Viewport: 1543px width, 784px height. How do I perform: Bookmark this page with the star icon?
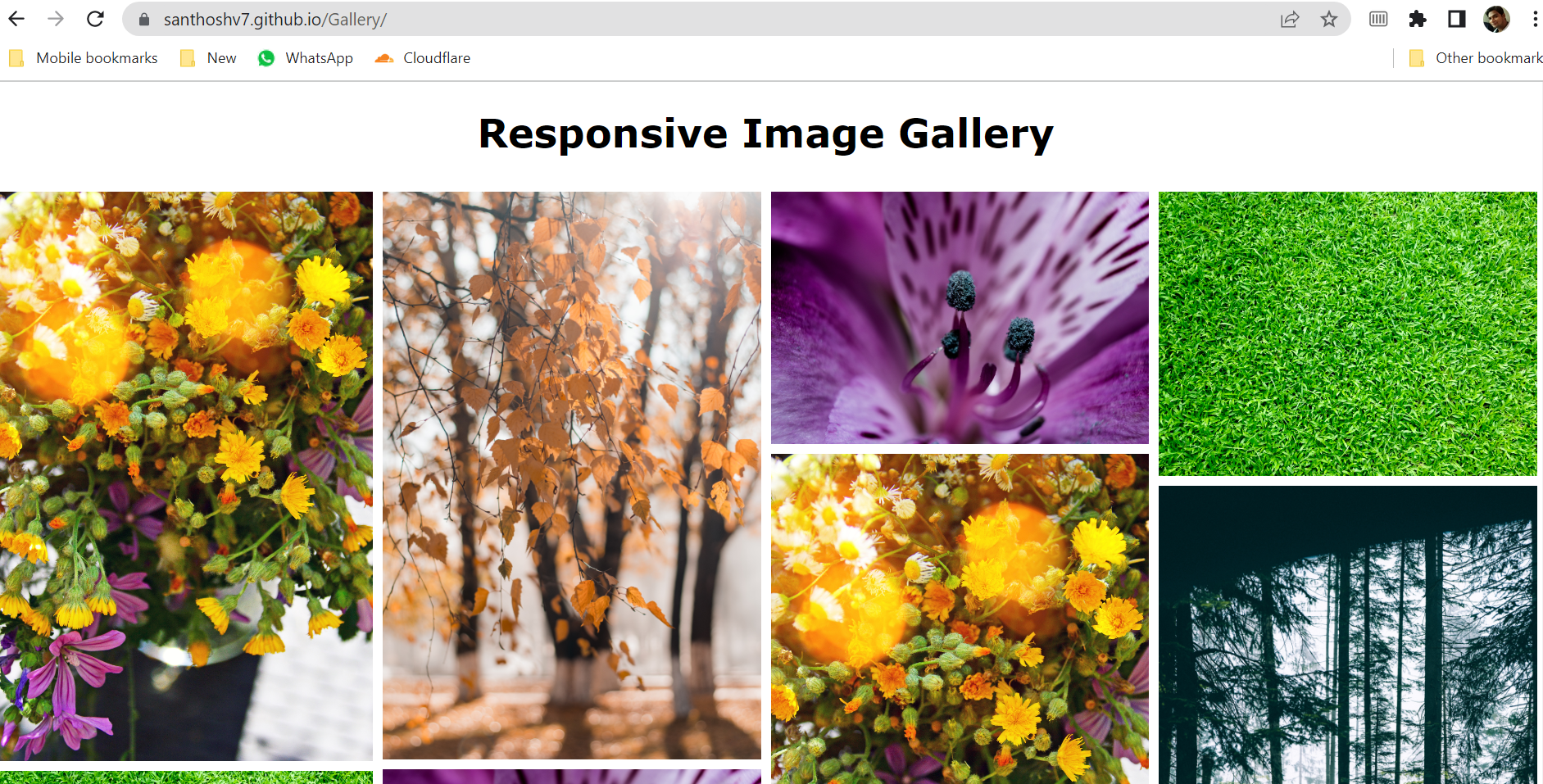click(1328, 20)
